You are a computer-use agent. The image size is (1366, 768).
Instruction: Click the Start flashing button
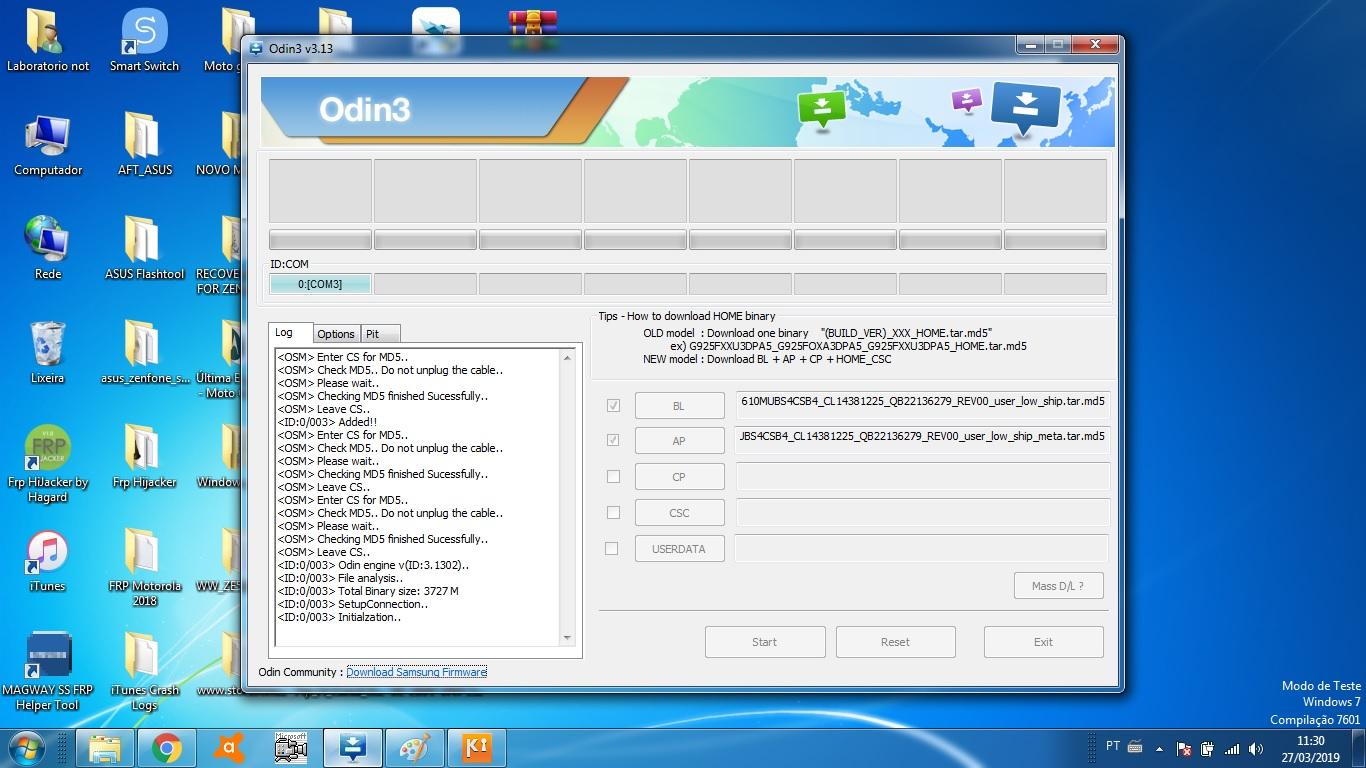click(765, 642)
